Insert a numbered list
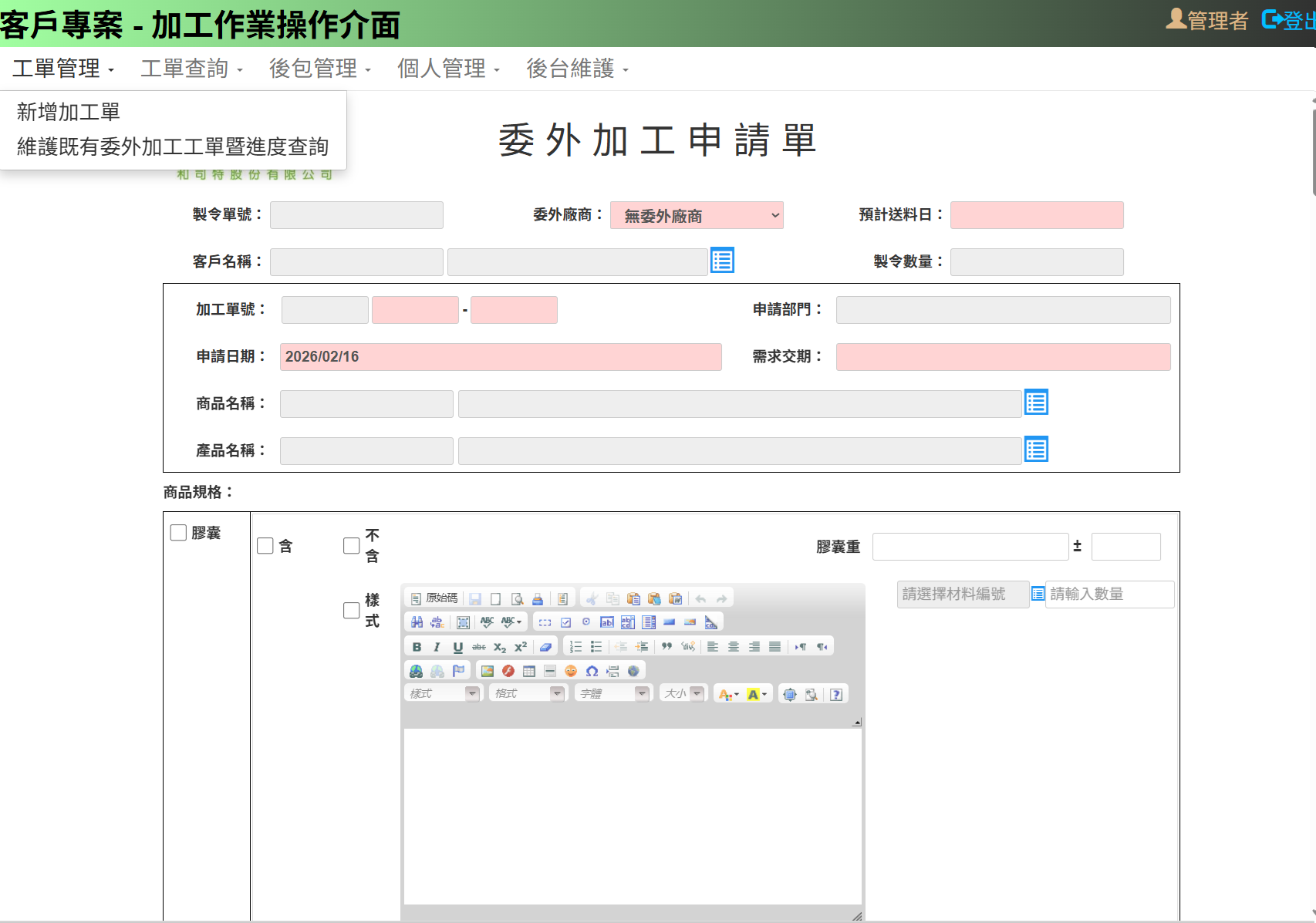 tap(575, 647)
